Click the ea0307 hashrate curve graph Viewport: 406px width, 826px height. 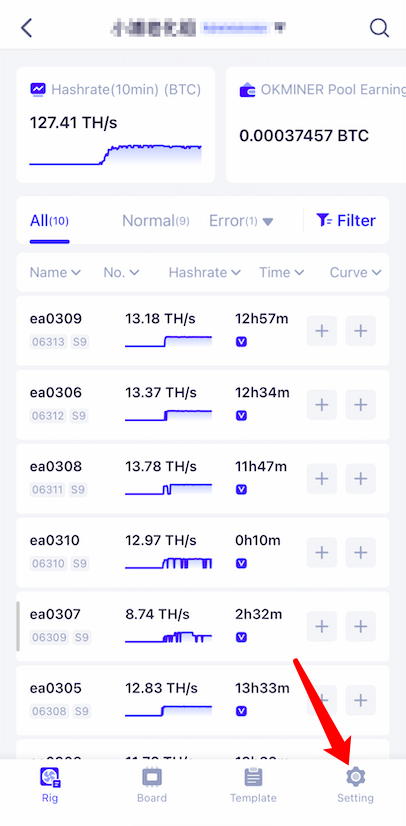click(x=169, y=637)
